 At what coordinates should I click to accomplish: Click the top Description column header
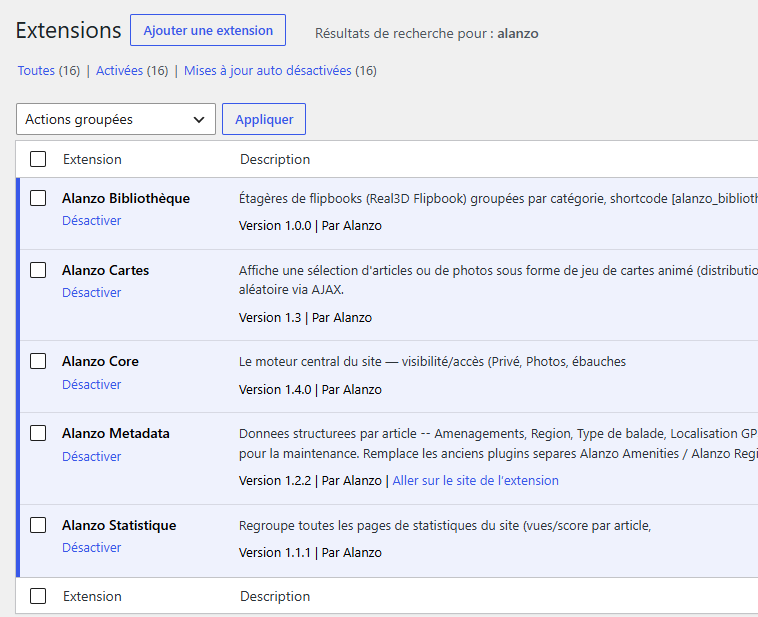click(x=275, y=160)
